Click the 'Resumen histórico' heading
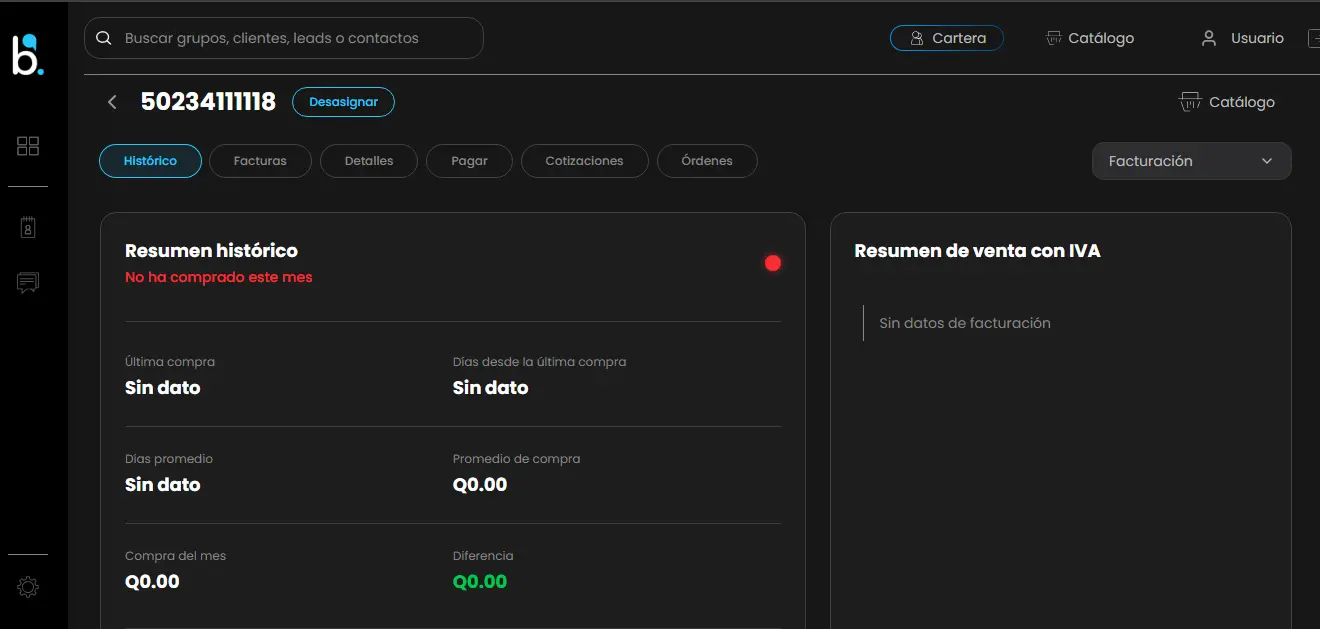This screenshot has width=1320, height=629. pos(211,251)
